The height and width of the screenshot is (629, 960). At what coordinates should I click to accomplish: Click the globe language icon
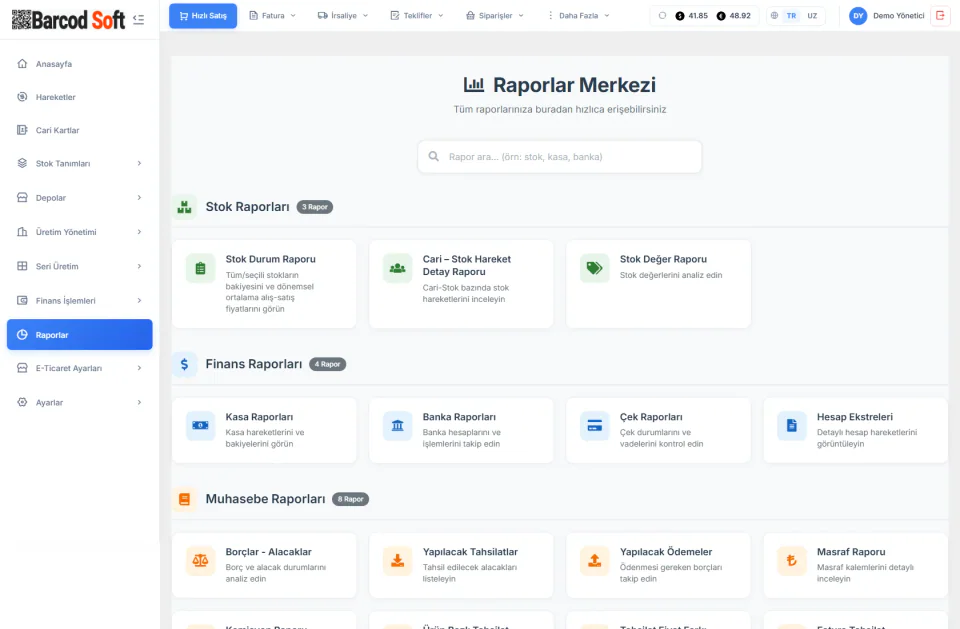pyautogui.click(x=774, y=16)
